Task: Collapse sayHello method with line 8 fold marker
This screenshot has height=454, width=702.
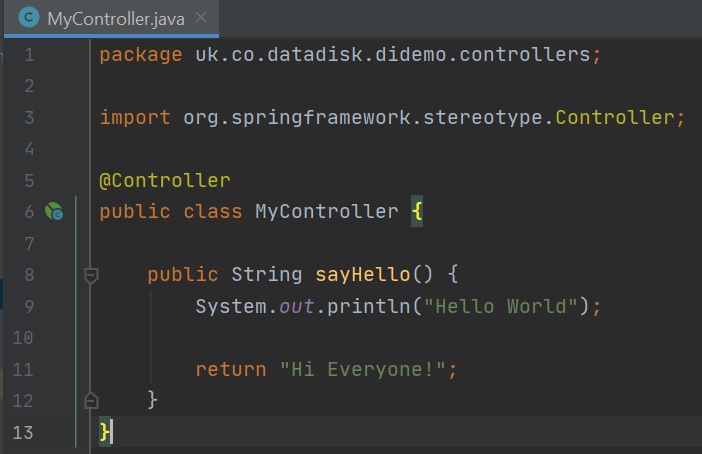Action: (91, 275)
